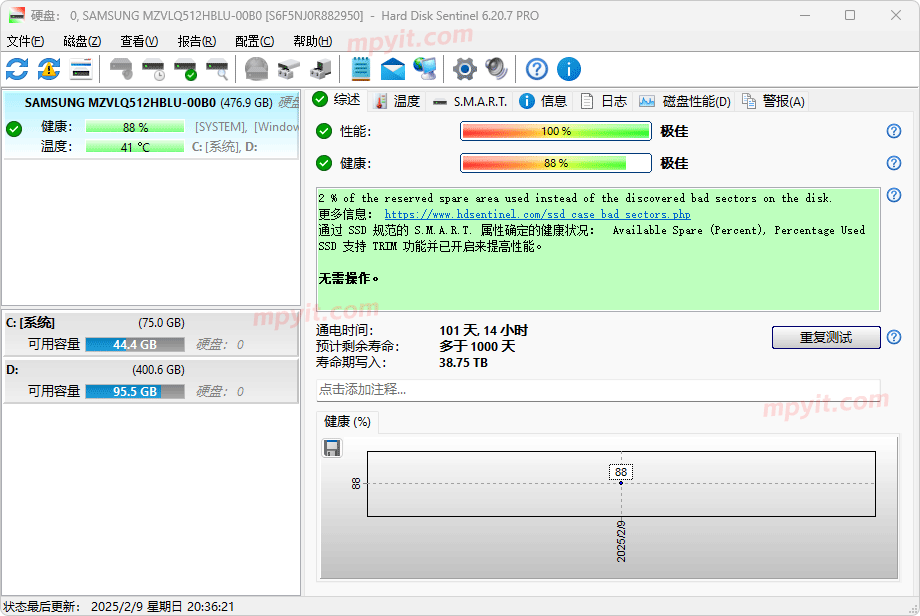Switch to the S.M.A.R.T. tab
The image size is (920, 616).
point(469,101)
